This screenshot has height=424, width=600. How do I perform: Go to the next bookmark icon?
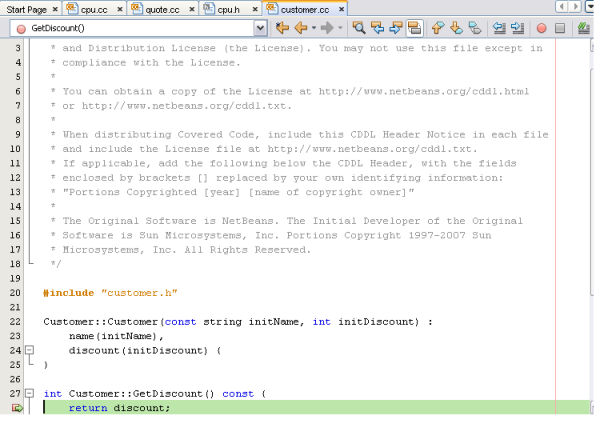(x=456, y=28)
